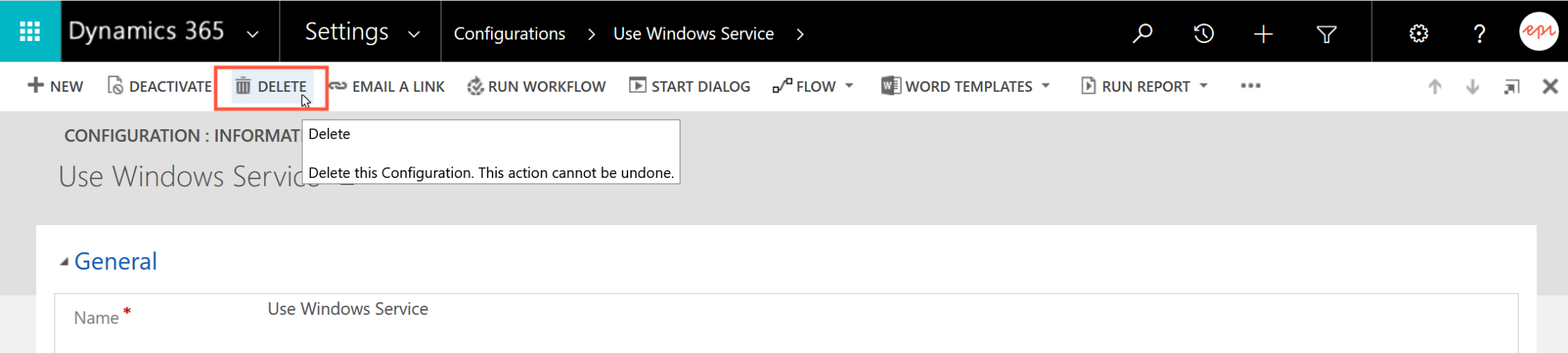The height and width of the screenshot is (353, 1568).
Task: Open the settings gear icon
Action: pos(1418,33)
